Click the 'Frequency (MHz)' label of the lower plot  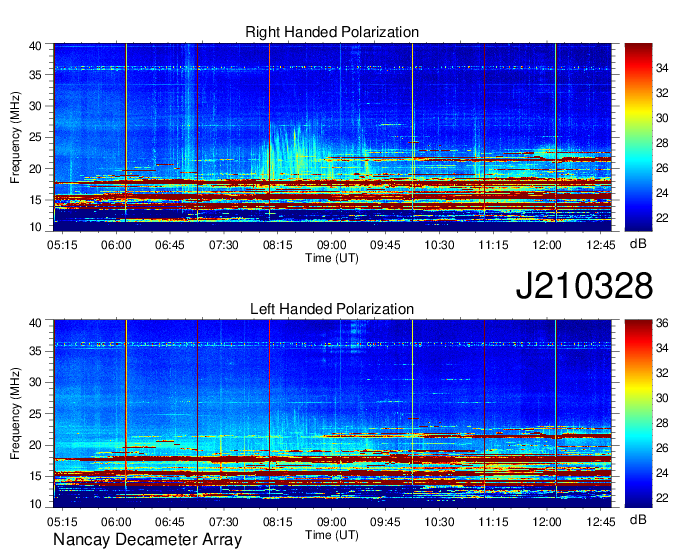coord(15,414)
